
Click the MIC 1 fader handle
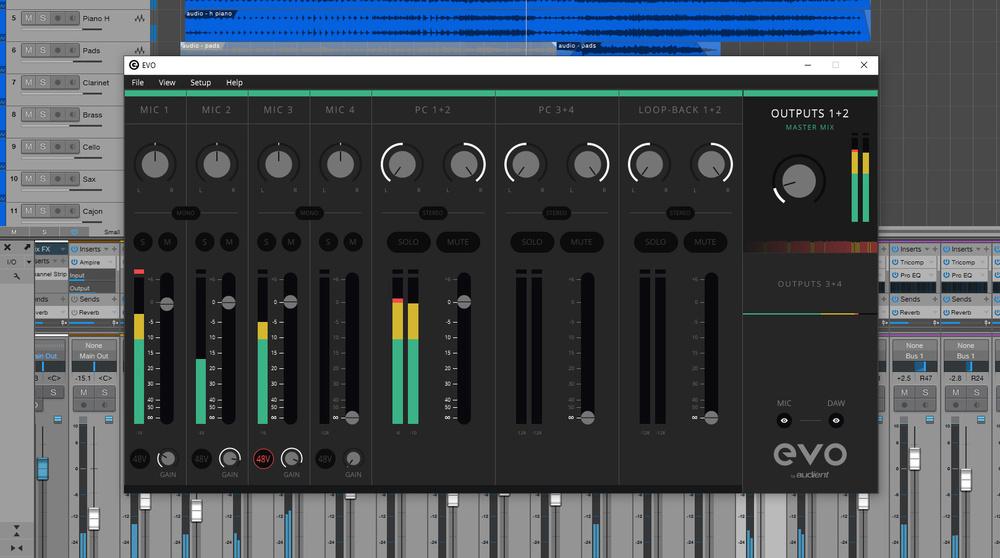tap(166, 304)
